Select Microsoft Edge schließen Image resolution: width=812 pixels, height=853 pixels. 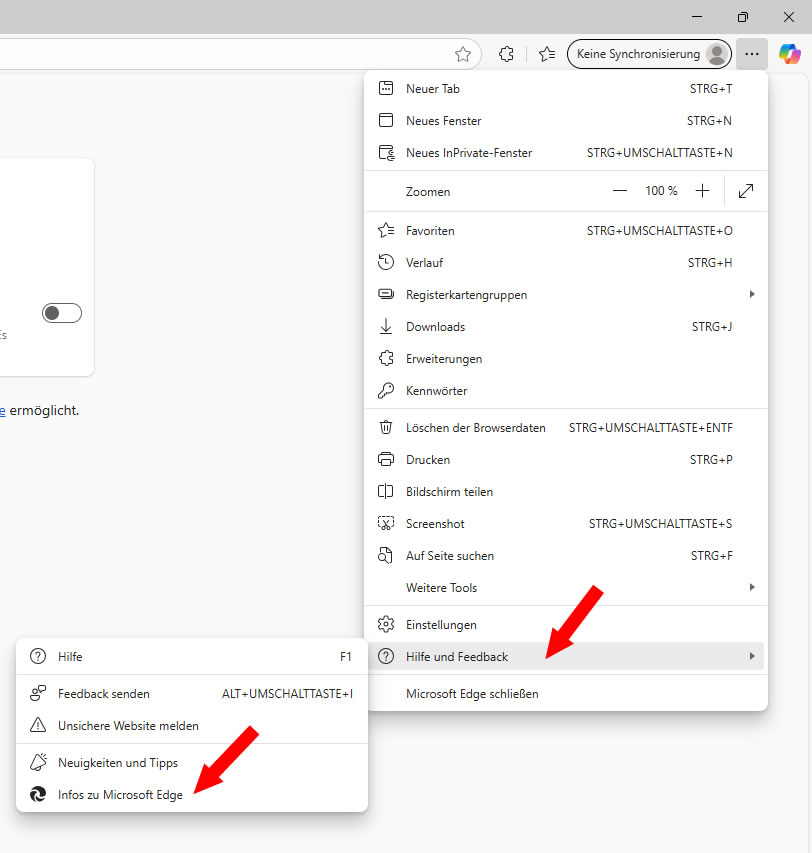click(566, 694)
